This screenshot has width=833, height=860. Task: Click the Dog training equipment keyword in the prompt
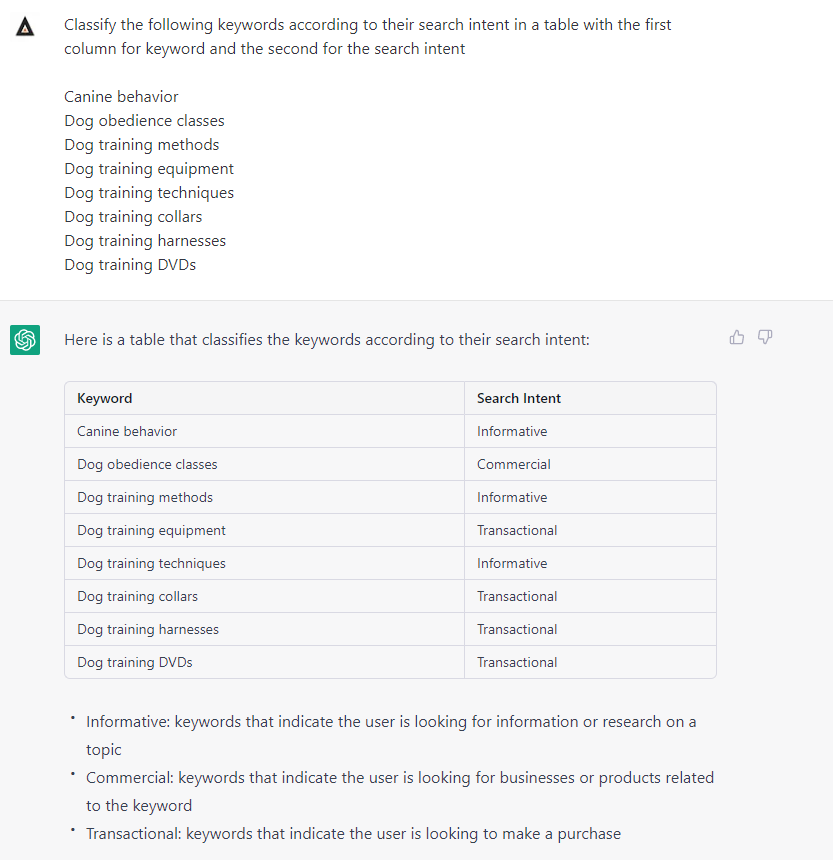click(148, 168)
